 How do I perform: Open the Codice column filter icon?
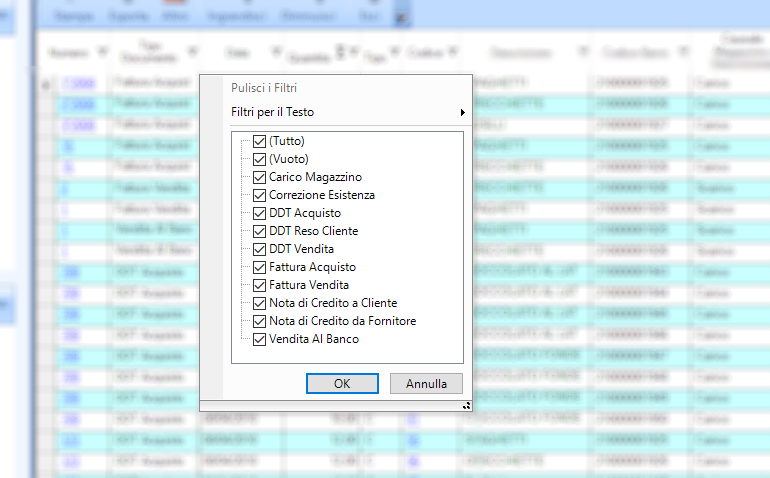coord(453,52)
